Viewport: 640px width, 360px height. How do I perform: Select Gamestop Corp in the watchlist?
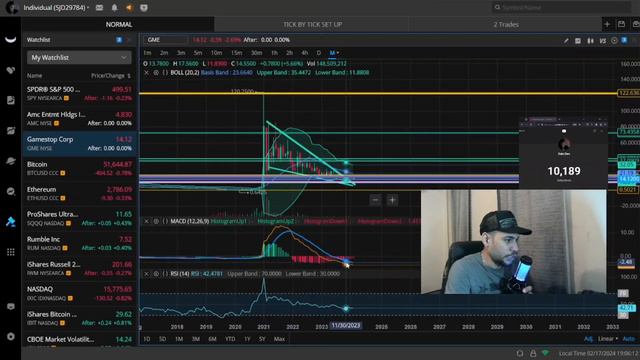(x=79, y=143)
